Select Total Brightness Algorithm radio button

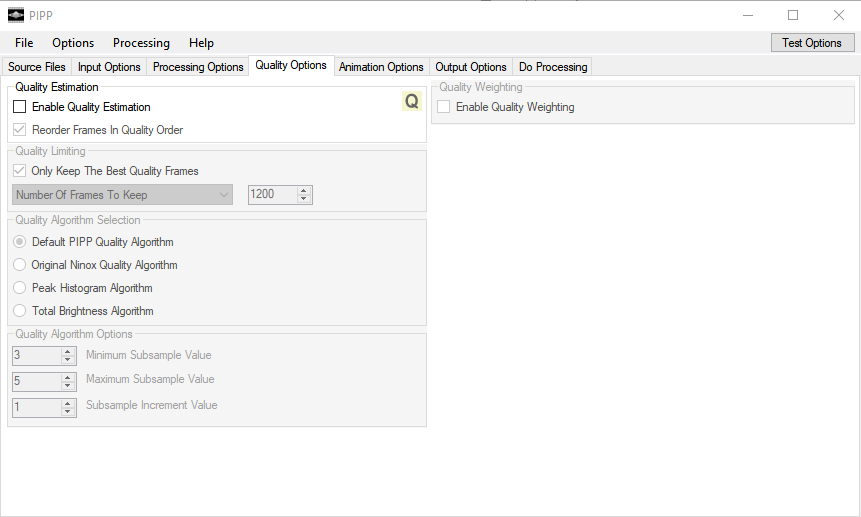coord(20,311)
